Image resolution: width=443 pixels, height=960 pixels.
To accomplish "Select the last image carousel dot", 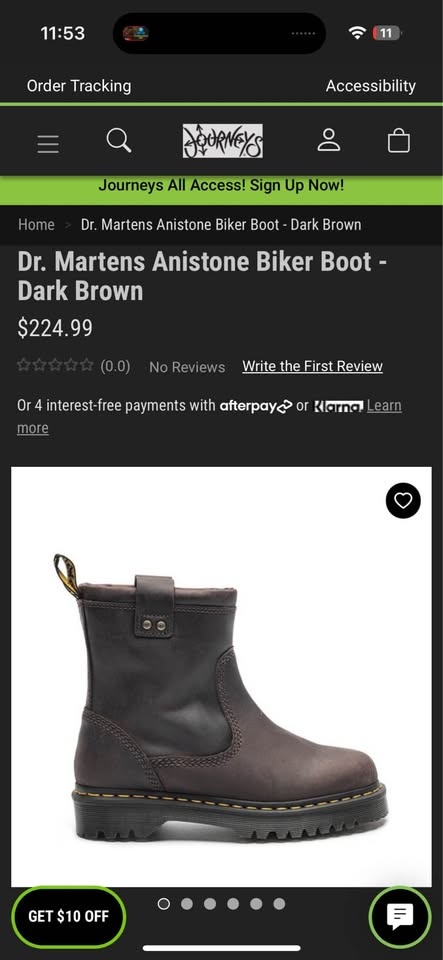I will (279, 904).
